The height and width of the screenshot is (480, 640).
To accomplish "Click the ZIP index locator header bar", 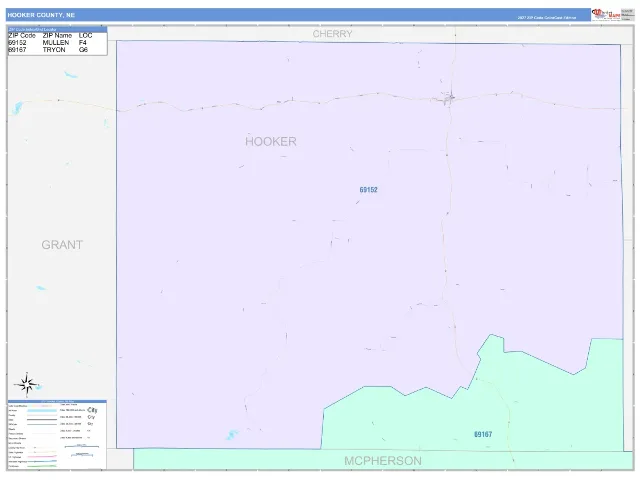I will [x=57, y=29].
